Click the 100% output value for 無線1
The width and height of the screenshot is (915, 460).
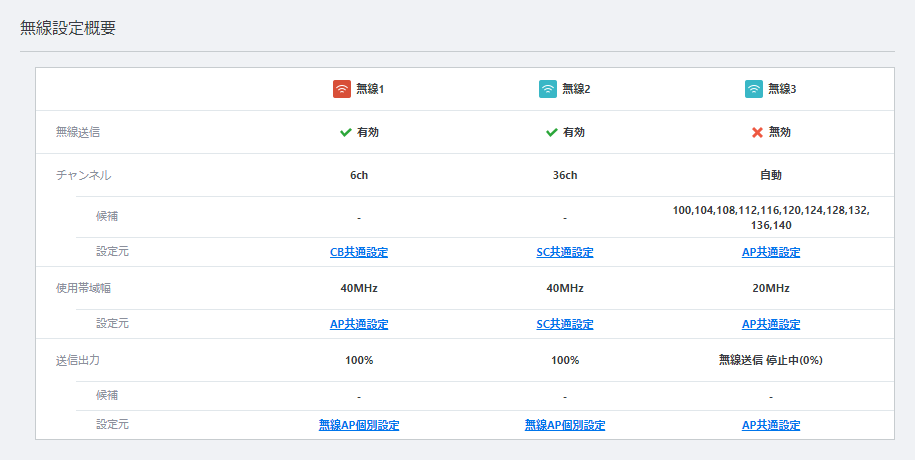(359, 360)
